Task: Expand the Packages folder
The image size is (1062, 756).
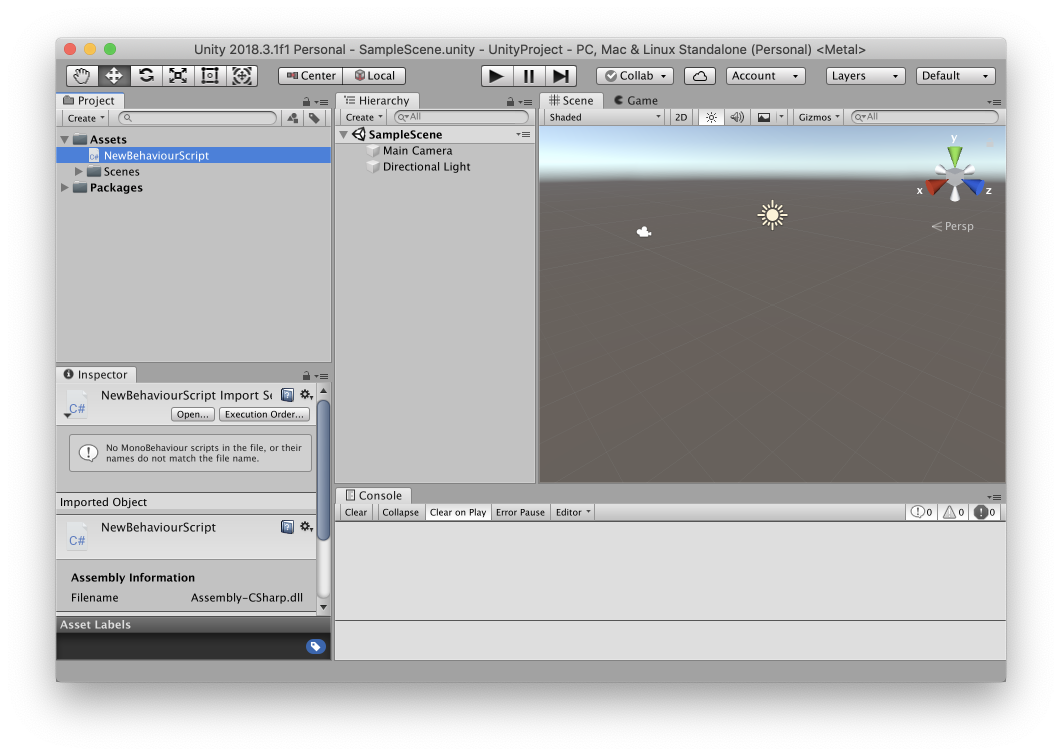Action: coord(64,188)
